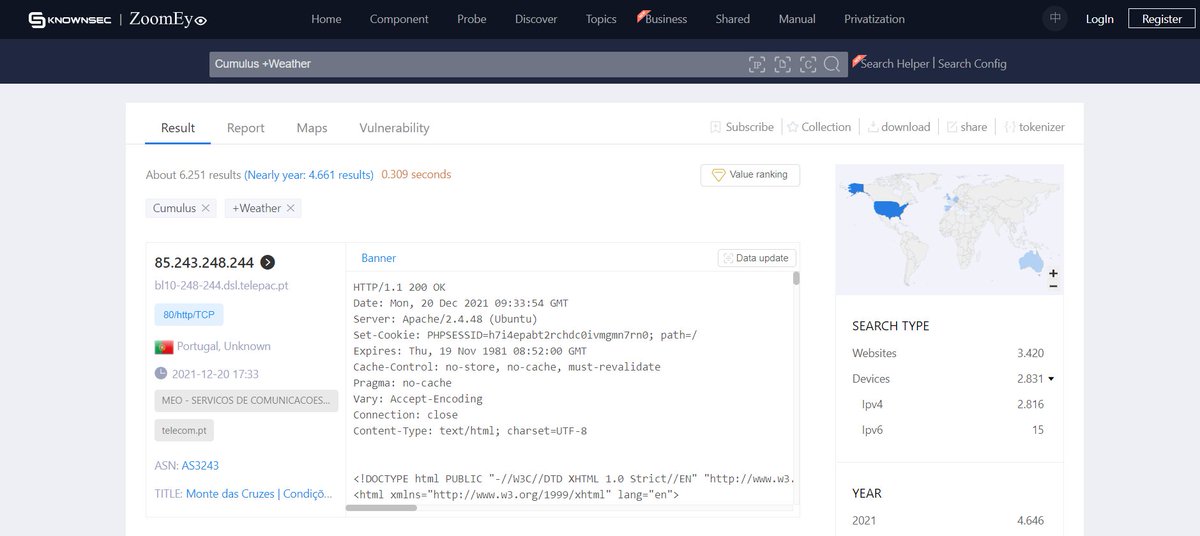Filter by Websites search type

874,353
